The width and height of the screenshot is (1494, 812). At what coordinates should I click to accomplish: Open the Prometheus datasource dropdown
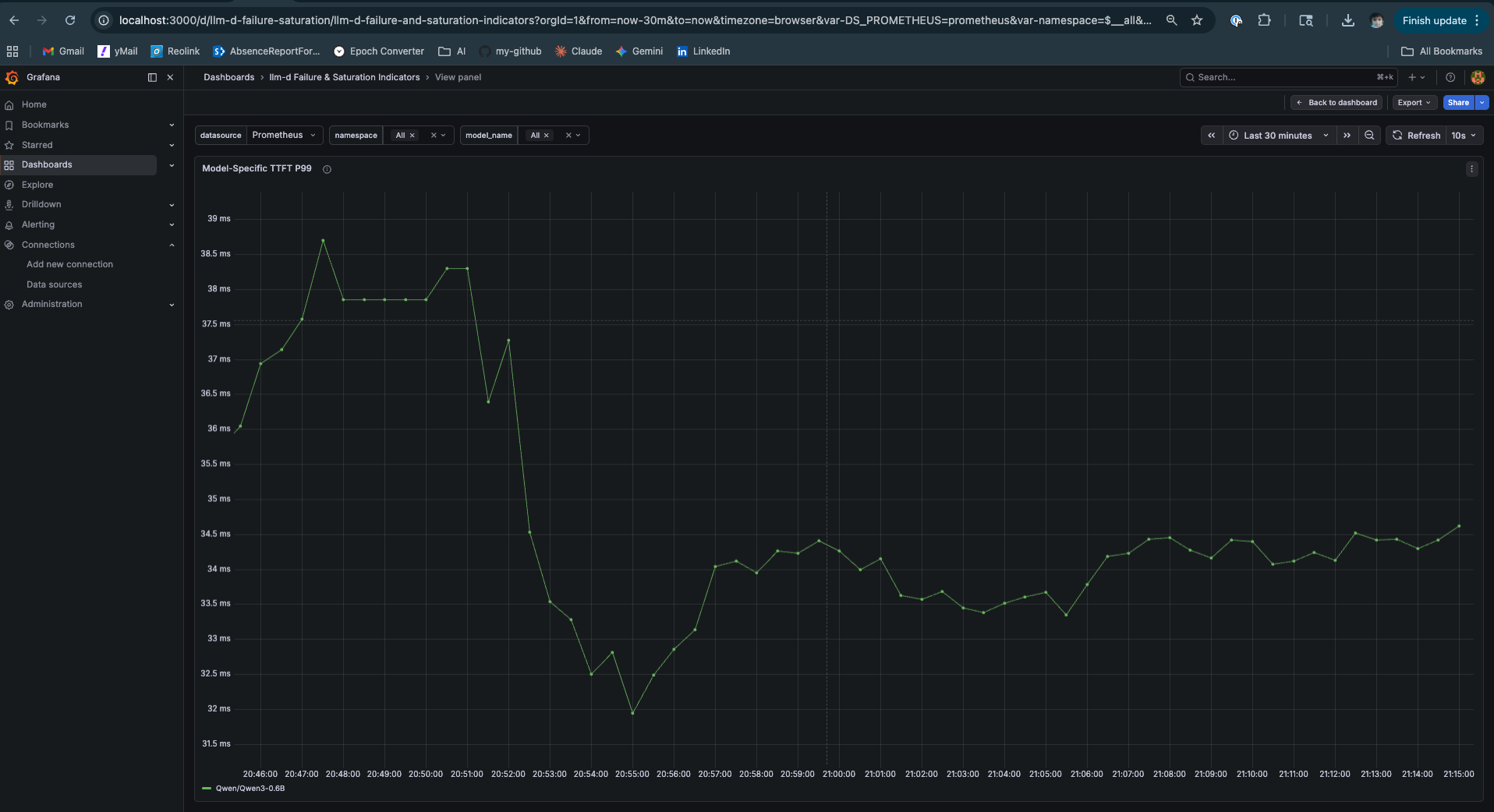click(x=283, y=135)
